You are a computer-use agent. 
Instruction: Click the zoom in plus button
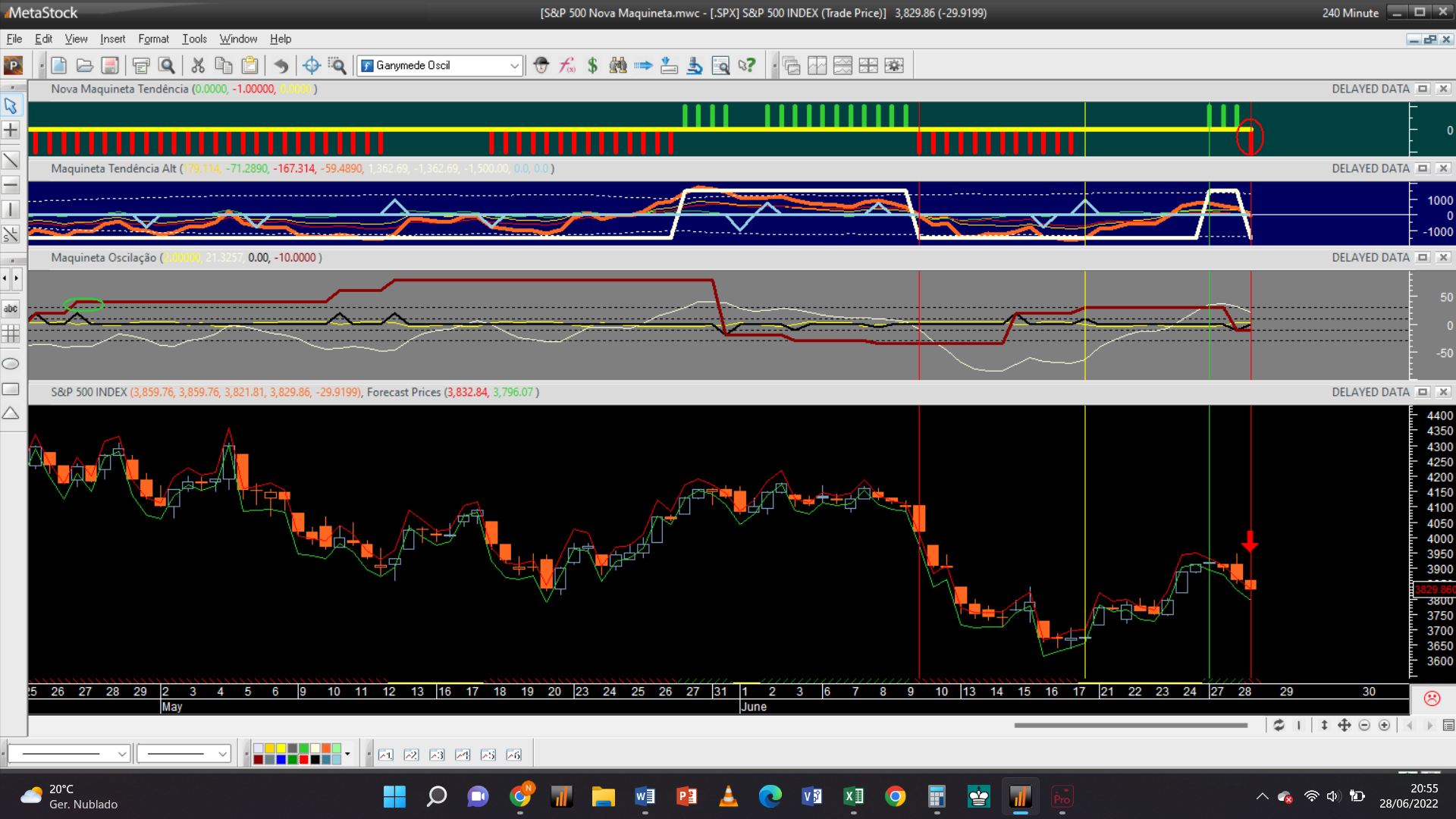1384,726
